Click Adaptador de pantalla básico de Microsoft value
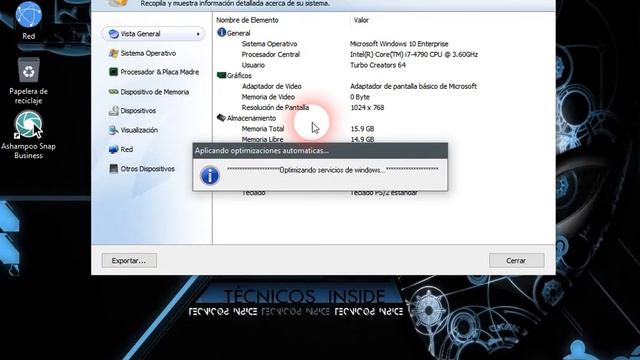 click(413, 86)
